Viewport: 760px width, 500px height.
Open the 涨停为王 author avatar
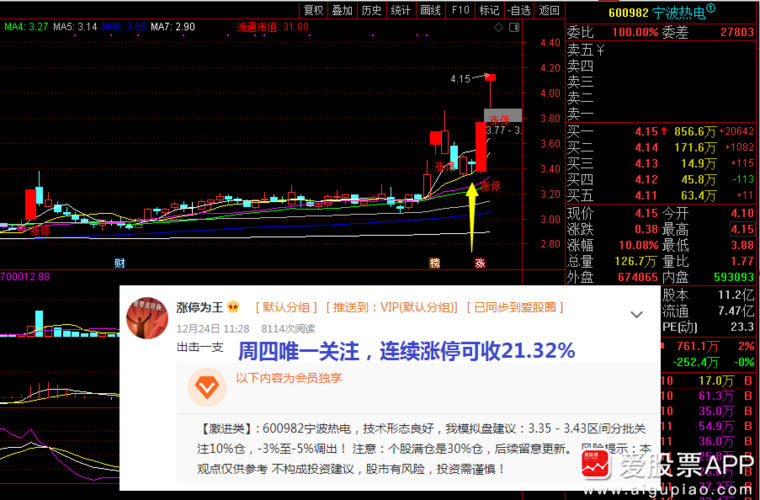[147, 318]
